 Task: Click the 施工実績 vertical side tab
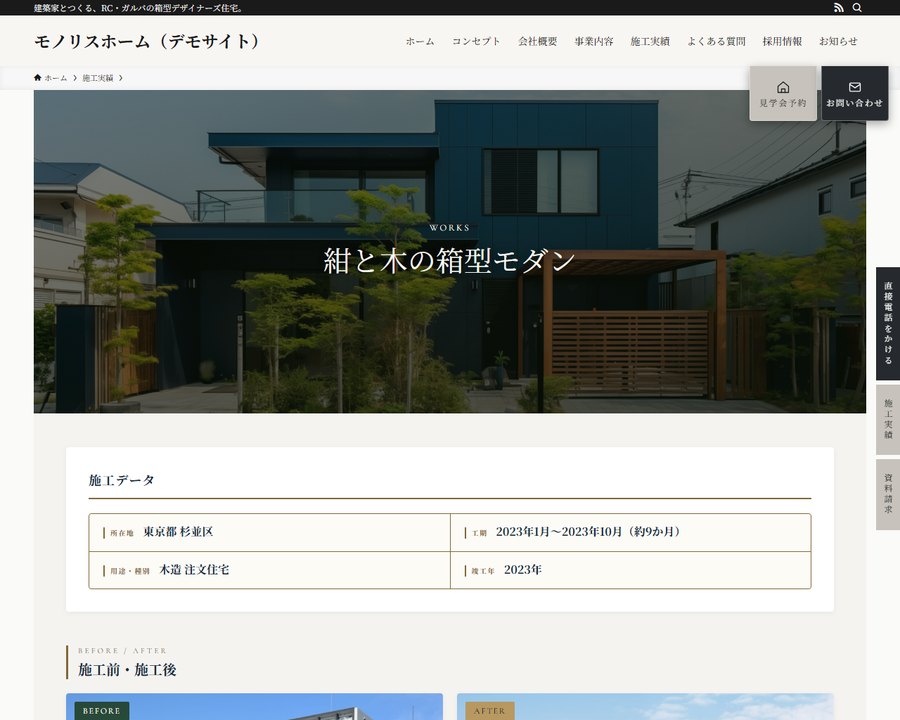click(888, 419)
